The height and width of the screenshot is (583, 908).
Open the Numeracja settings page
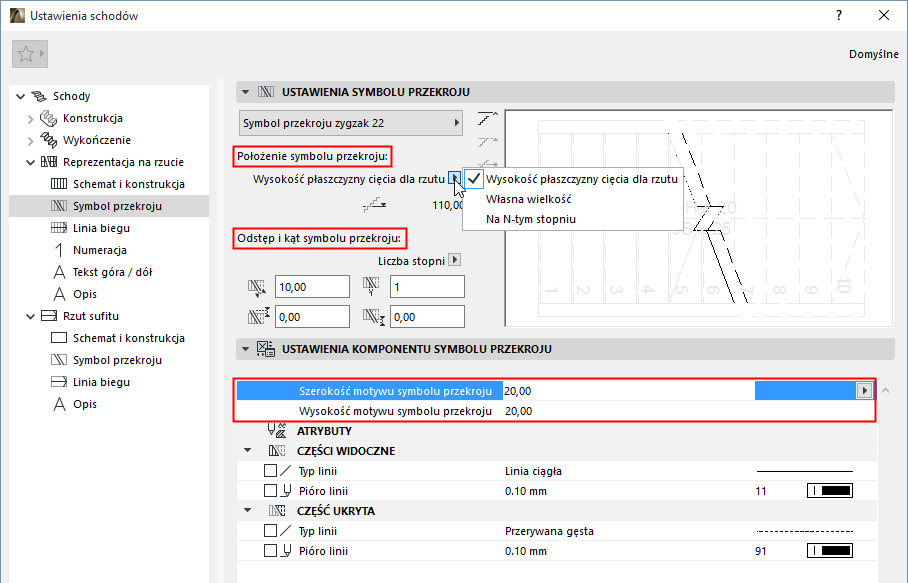[100, 250]
